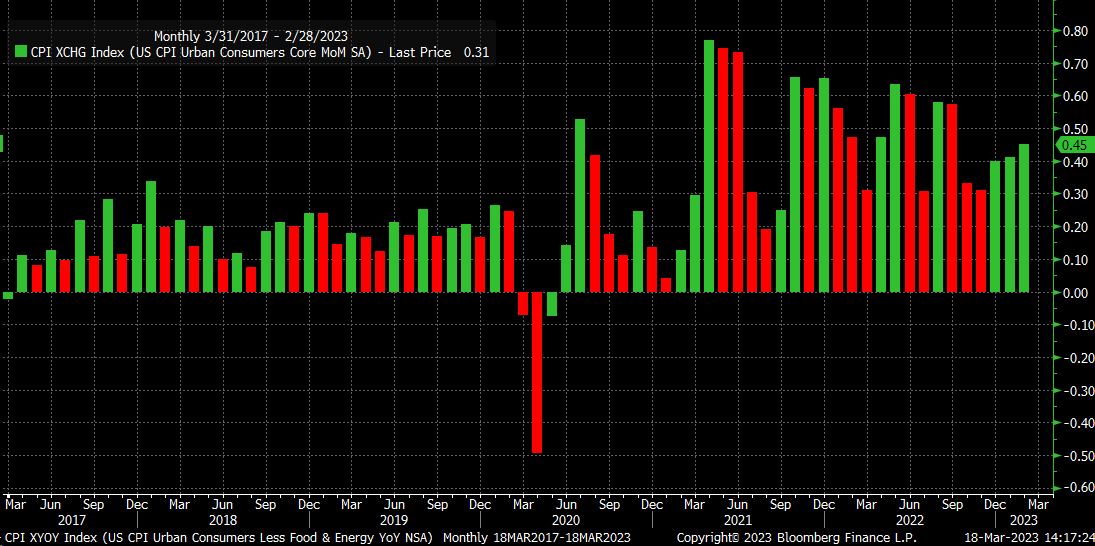Click the 0.80 label on the y-axis
The width and height of the screenshot is (1095, 546).
point(1075,31)
